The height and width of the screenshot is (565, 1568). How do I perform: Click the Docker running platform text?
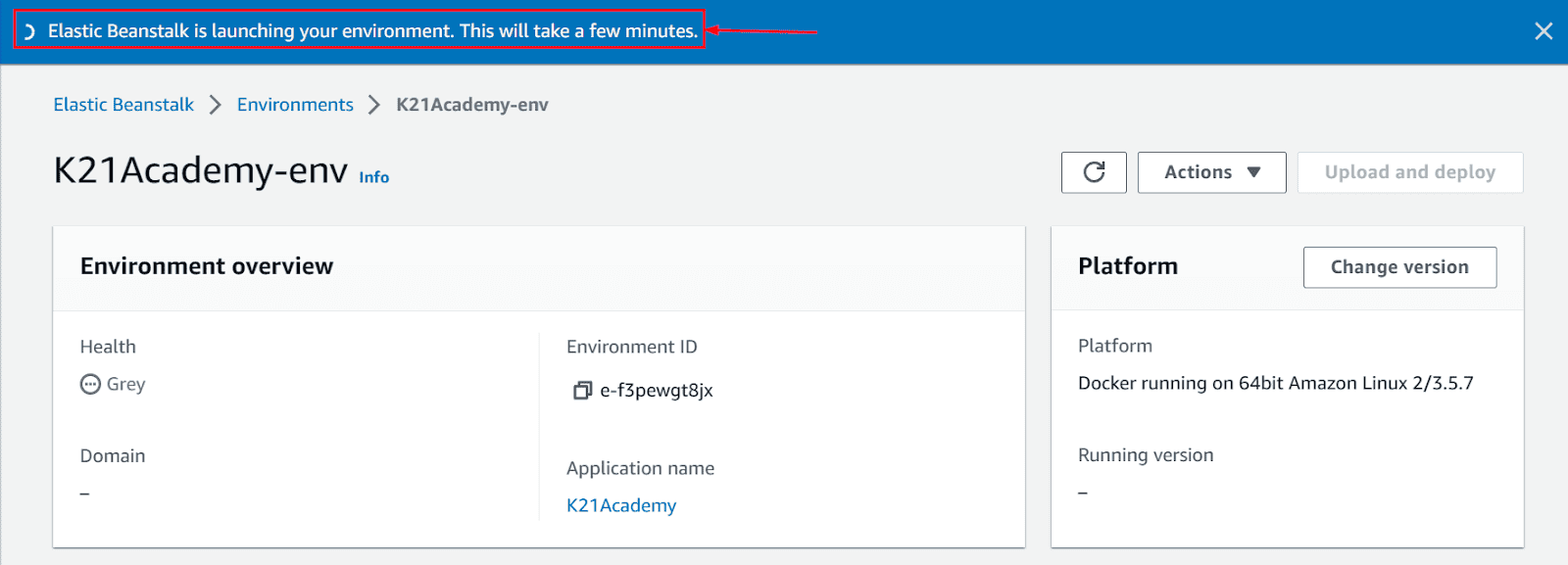(1275, 383)
